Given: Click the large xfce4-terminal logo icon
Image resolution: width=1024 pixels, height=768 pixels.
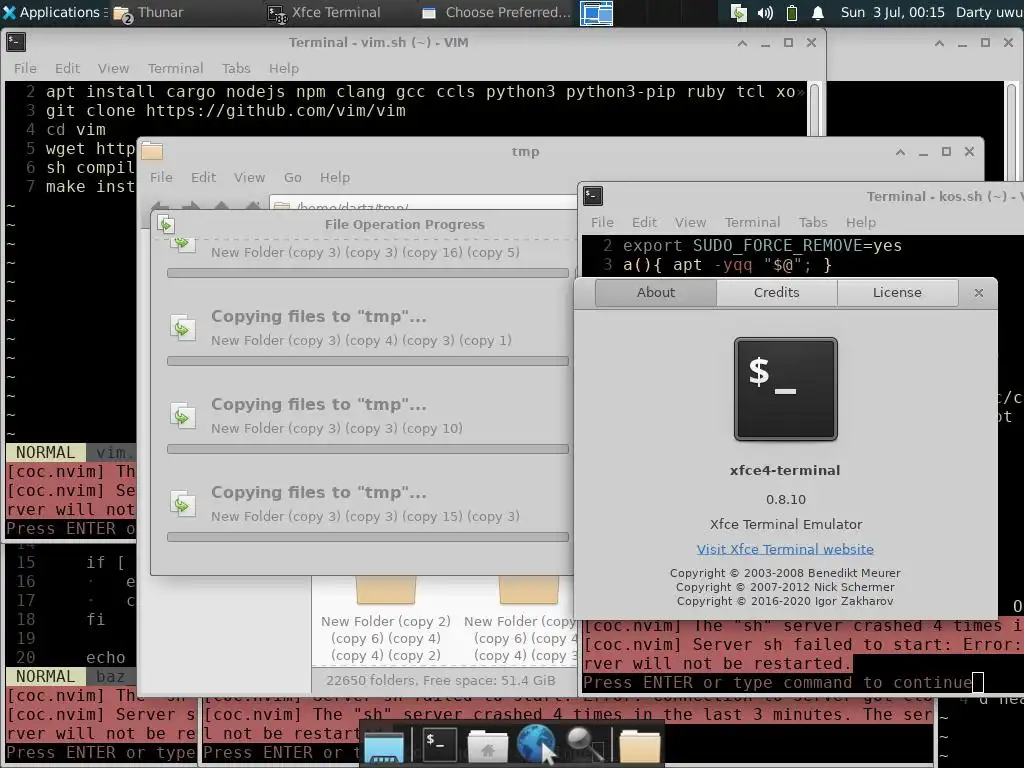Looking at the screenshot, I should (786, 389).
